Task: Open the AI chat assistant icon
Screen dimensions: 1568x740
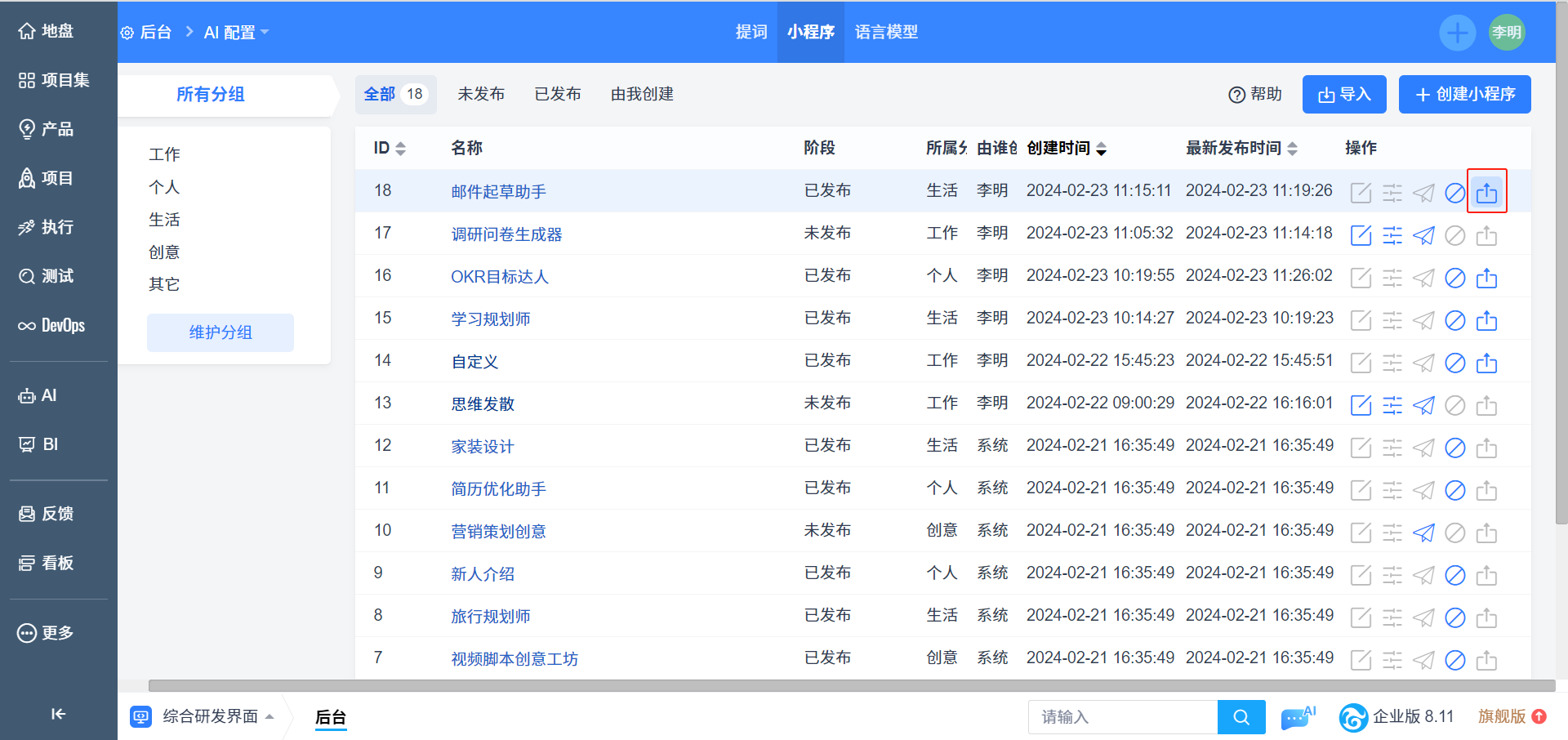Action: pyautogui.click(x=1298, y=717)
